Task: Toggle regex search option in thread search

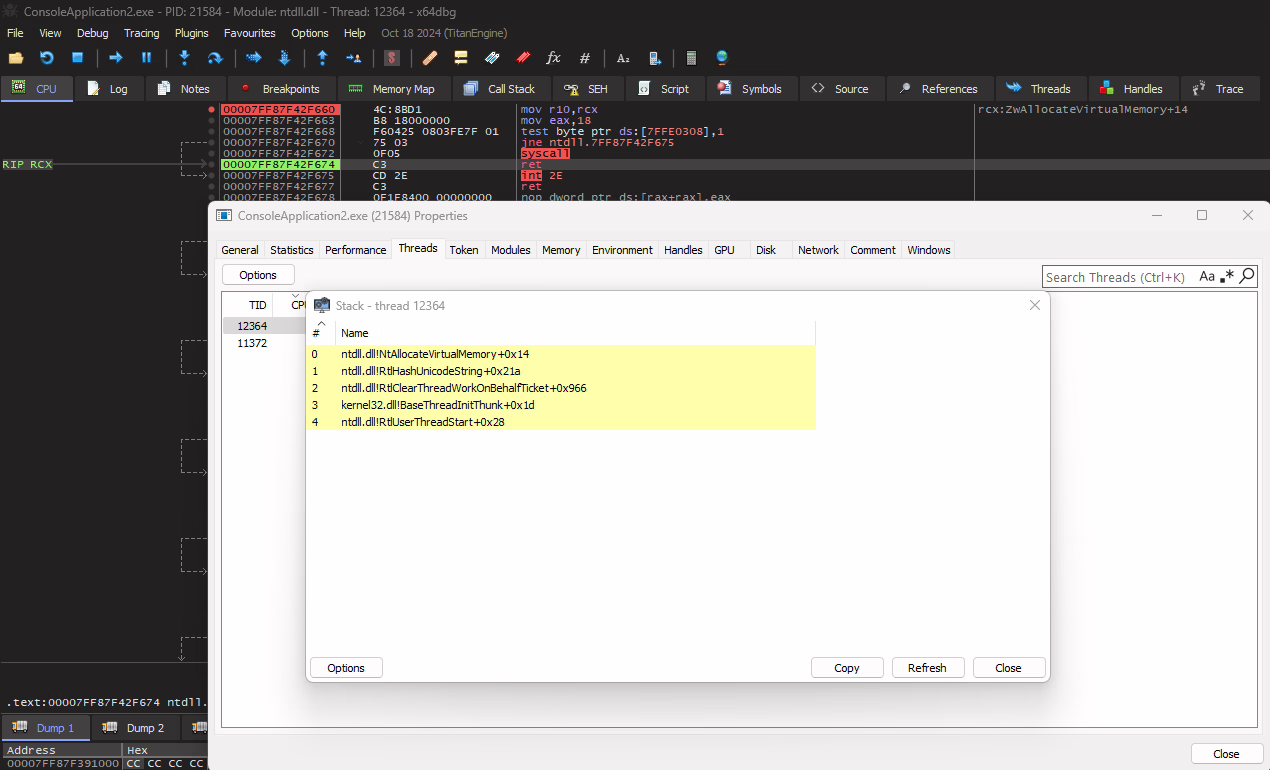Action: coord(1227,277)
